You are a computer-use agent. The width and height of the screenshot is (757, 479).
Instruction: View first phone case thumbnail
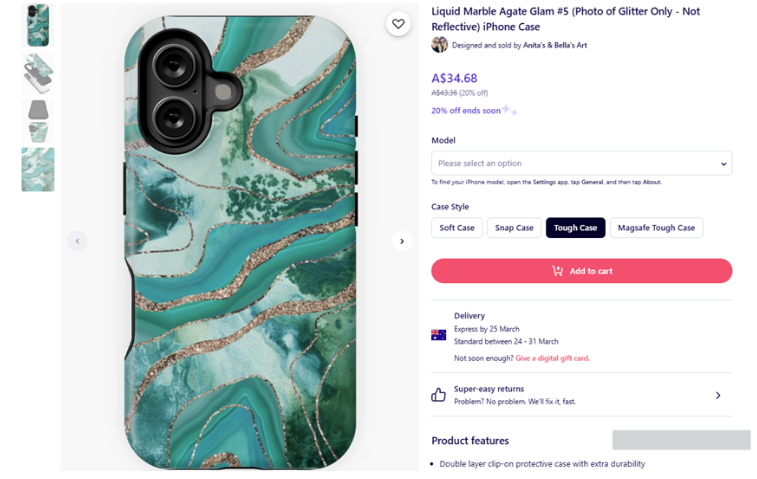pyautogui.click(x=38, y=25)
